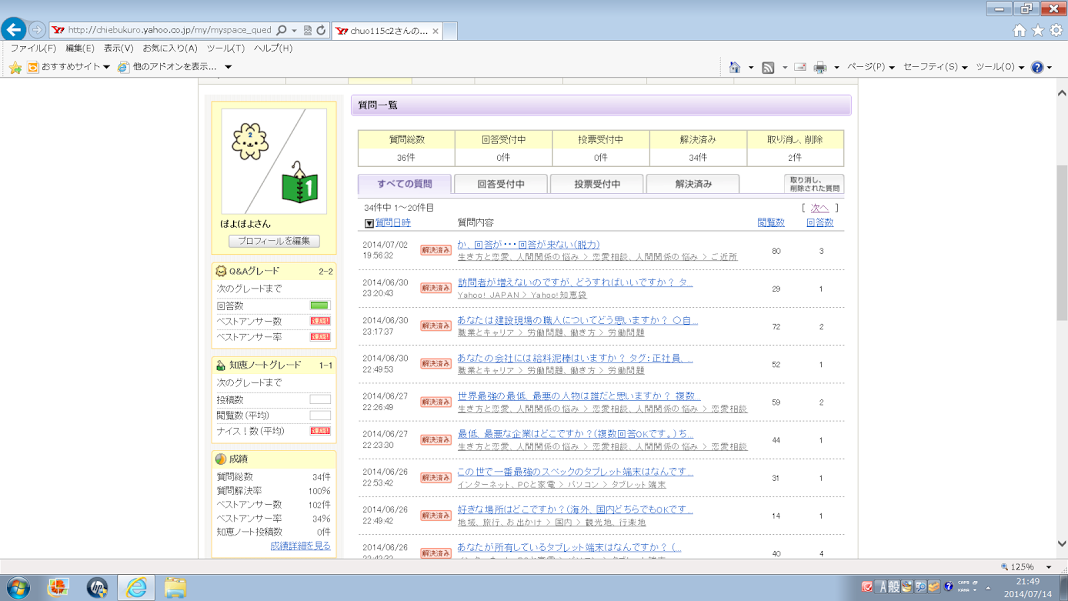Open IE tools gear icon

1056,31
